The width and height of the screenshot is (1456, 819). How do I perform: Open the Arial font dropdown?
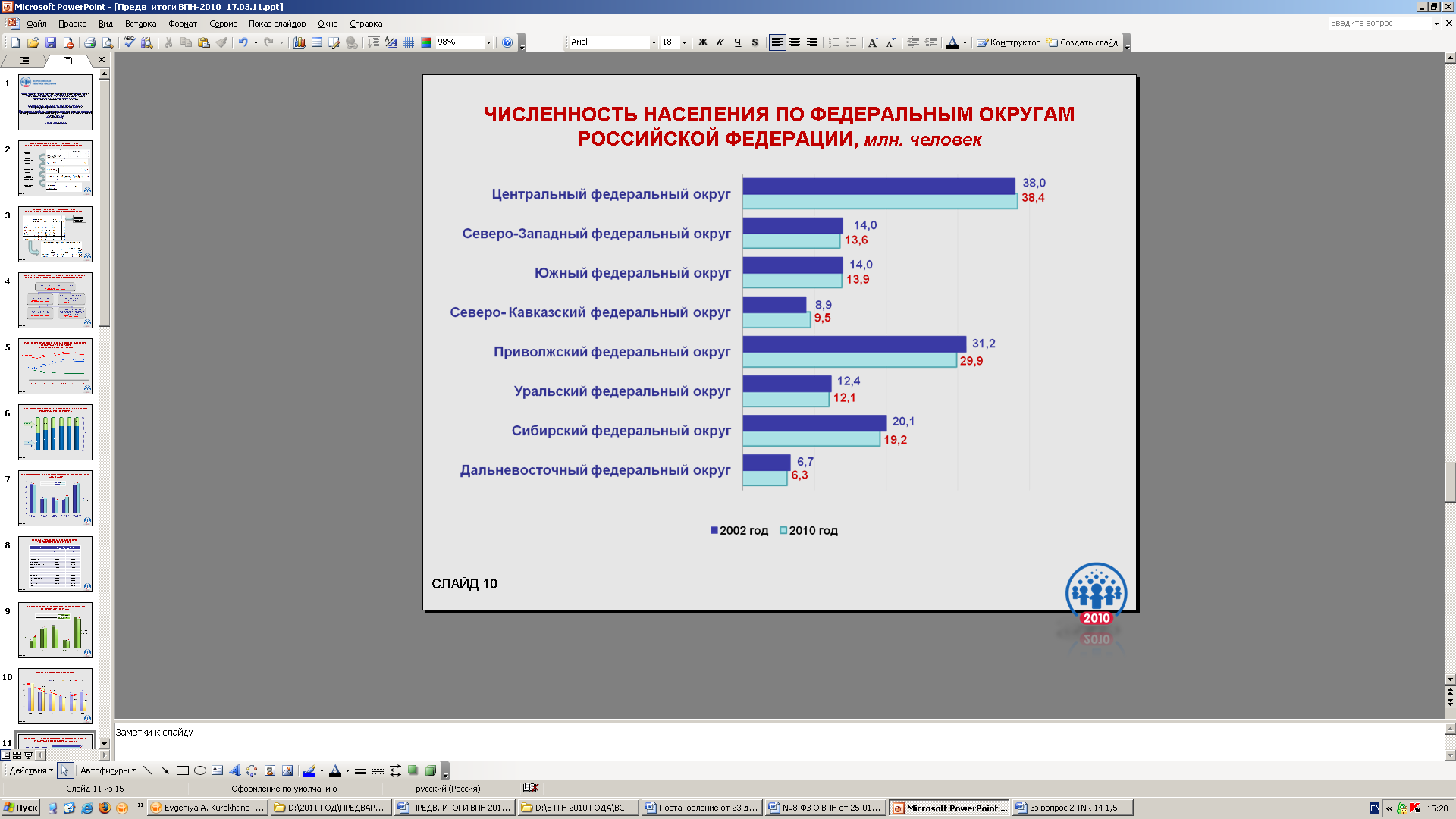(654, 42)
